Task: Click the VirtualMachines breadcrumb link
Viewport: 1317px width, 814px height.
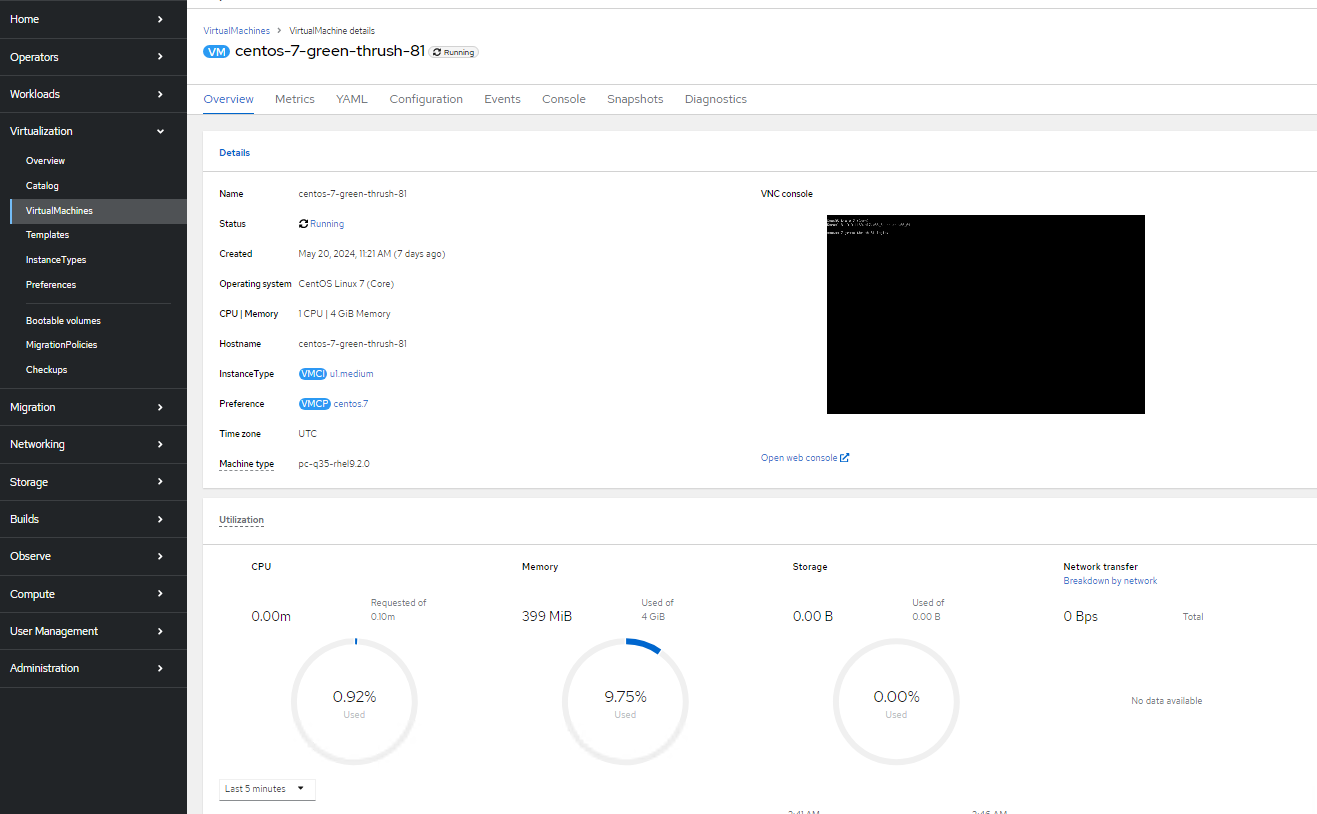Action: 236,31
